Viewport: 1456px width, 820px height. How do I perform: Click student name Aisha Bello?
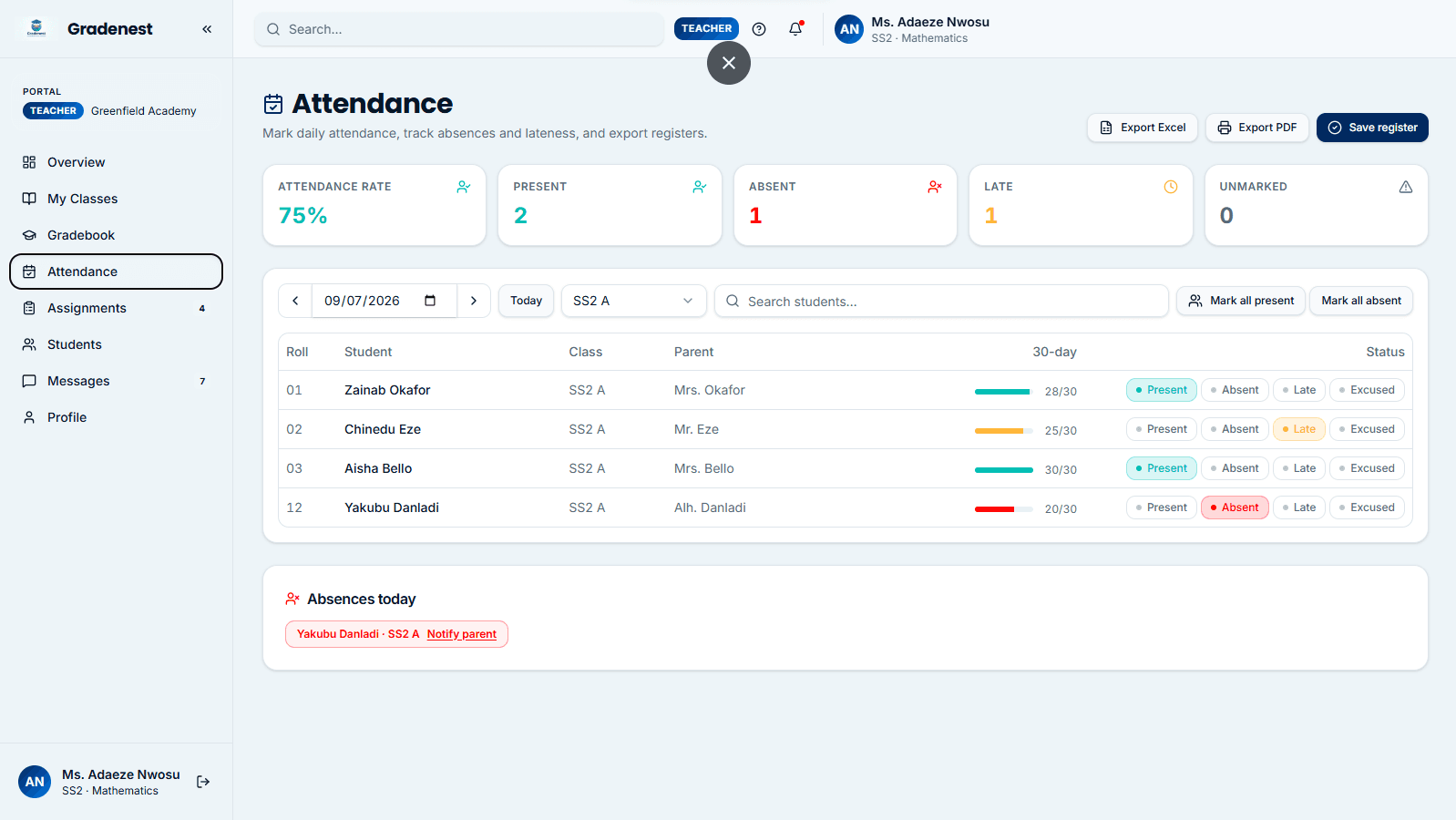(378, 468)
